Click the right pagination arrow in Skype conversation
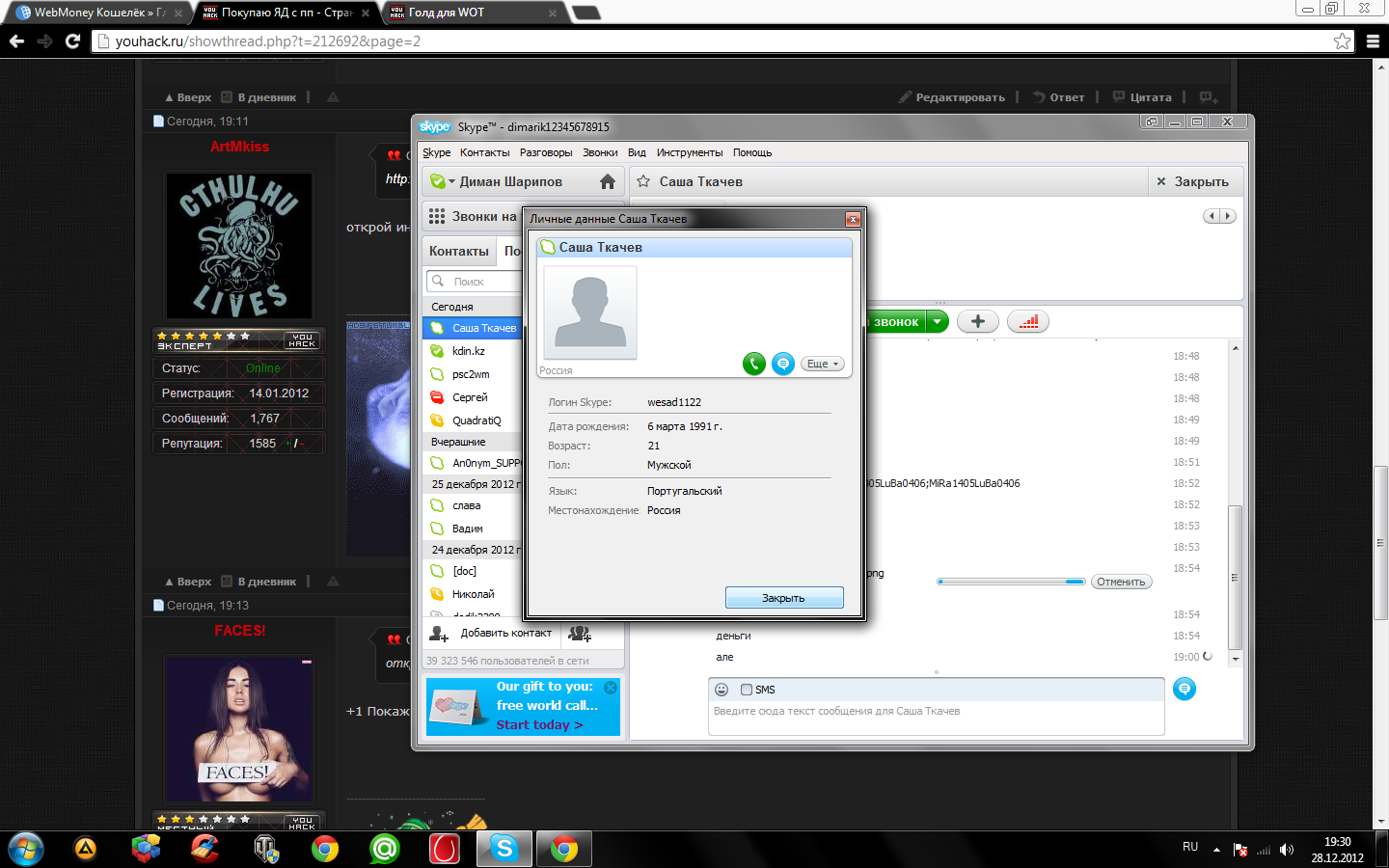This screenshot has height=868, width=1389. click(1228, 216)
